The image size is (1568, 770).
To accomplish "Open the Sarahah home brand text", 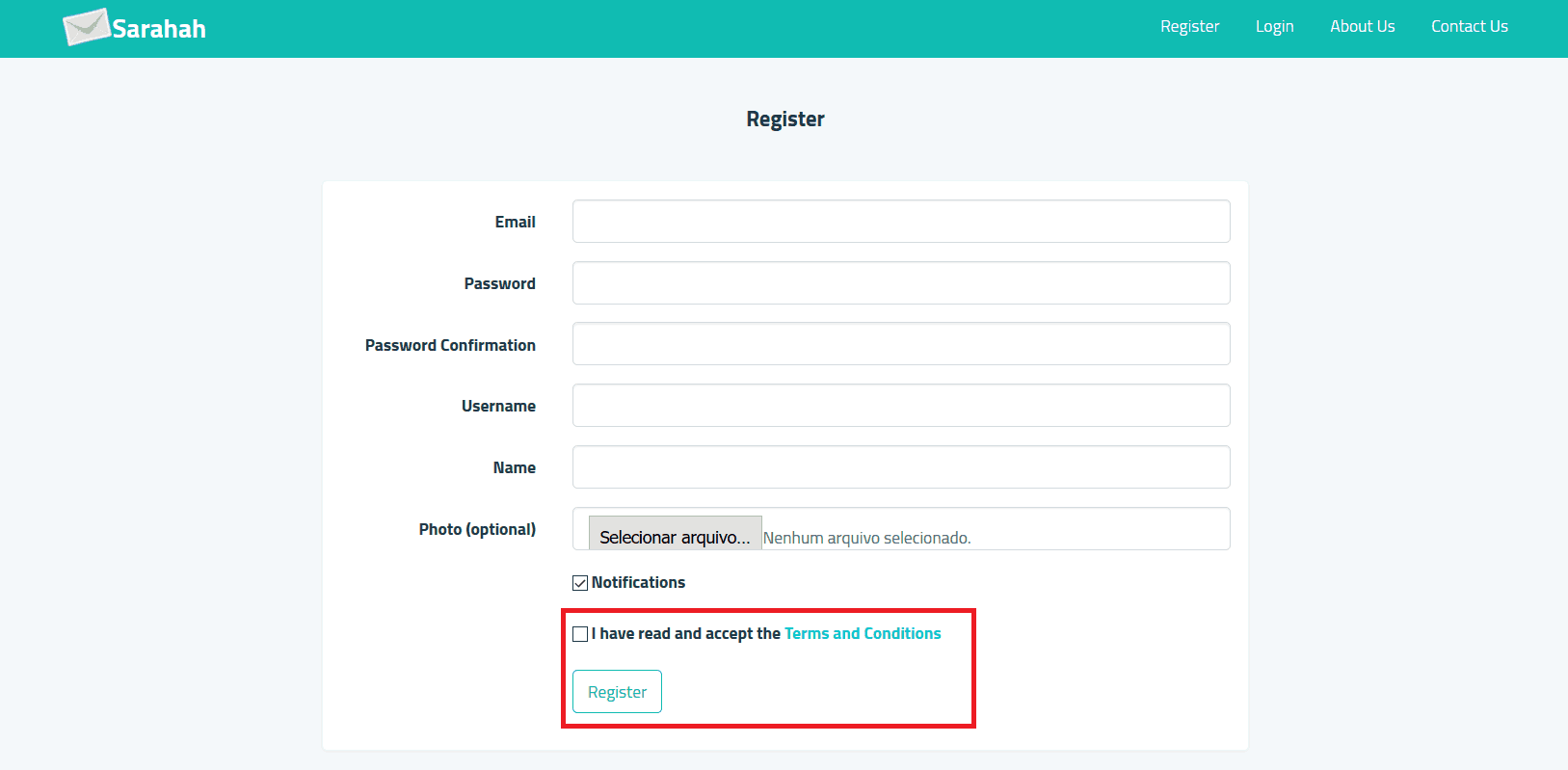I will pyautogui.click(x=159, y=29).
